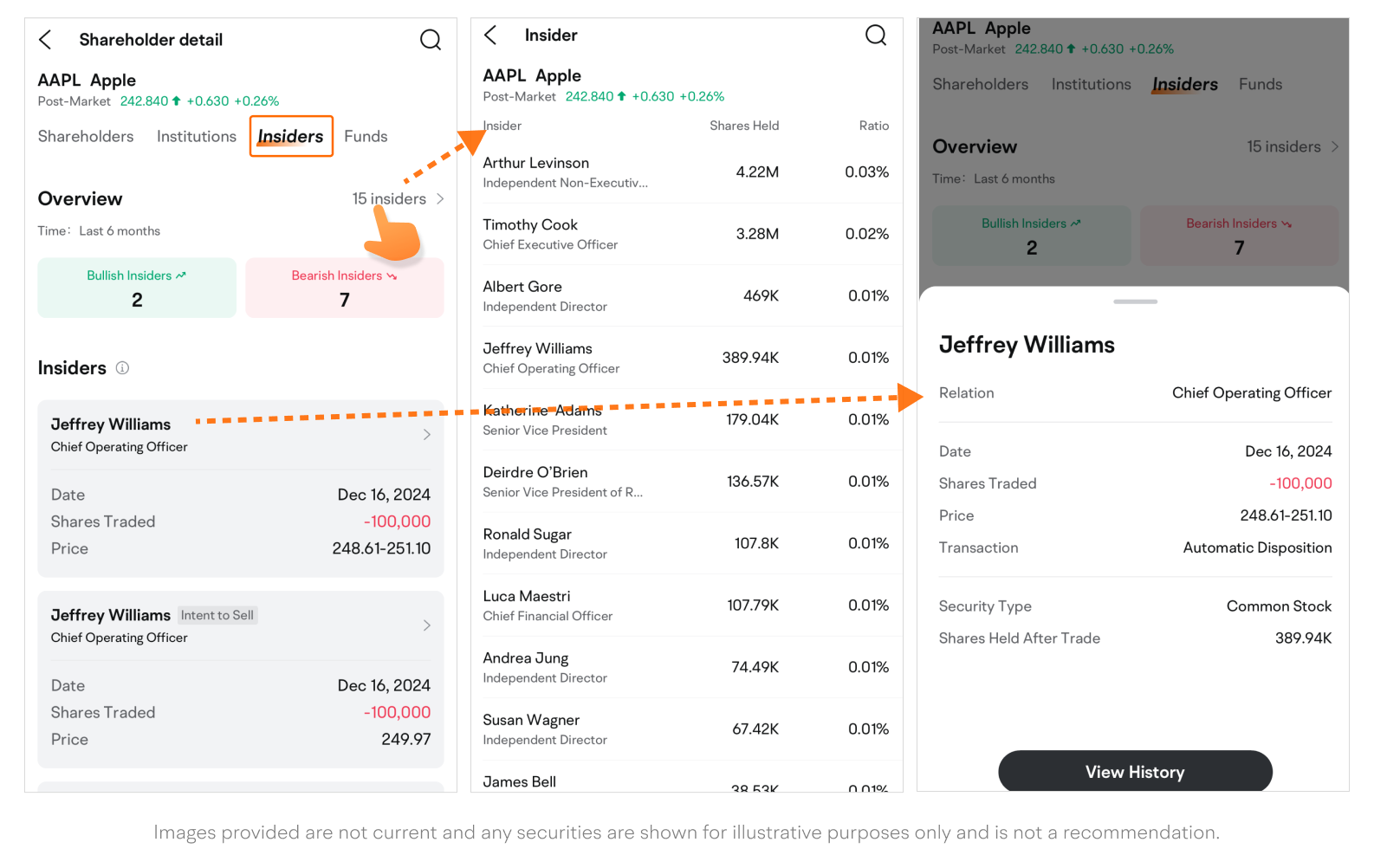Expand the 15 insiders overview list

tap(398, 199)
